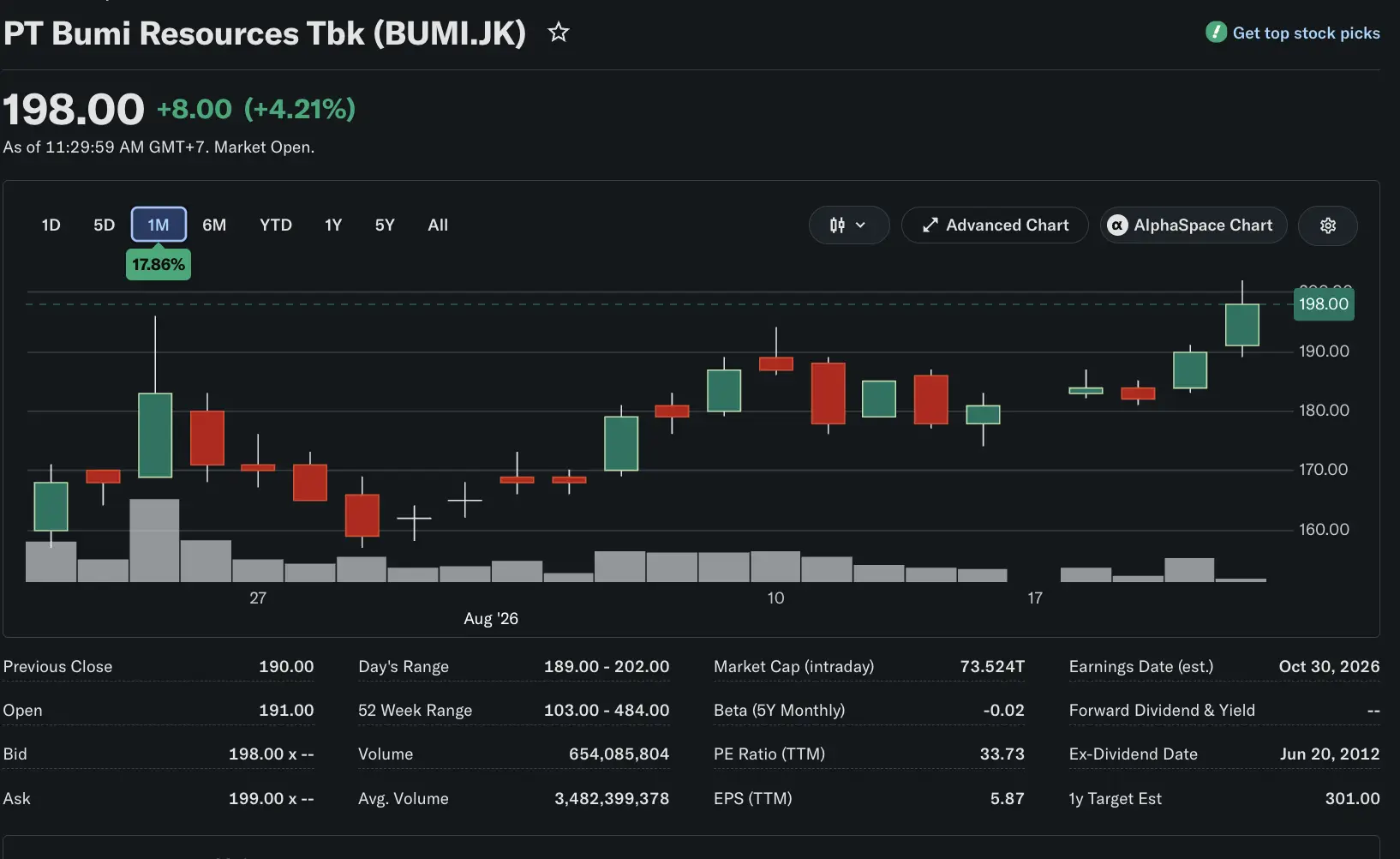Image resolution: width=1400 pixels, height=859 pixels.
Task: Click the +8.00 (+4.21%) price change
Action: coord(256,109)
